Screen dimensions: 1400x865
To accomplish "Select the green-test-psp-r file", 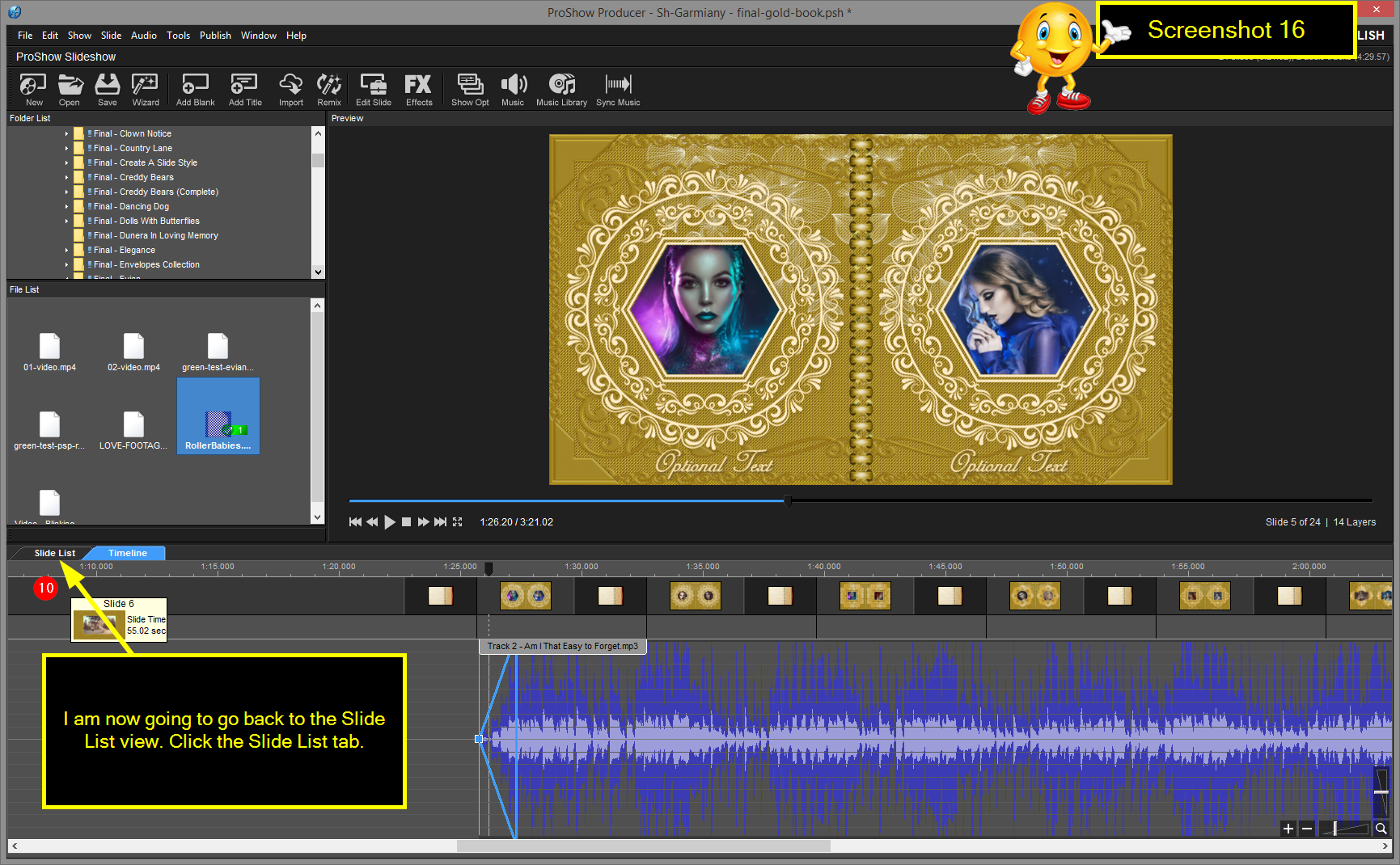I will [49, 430].
